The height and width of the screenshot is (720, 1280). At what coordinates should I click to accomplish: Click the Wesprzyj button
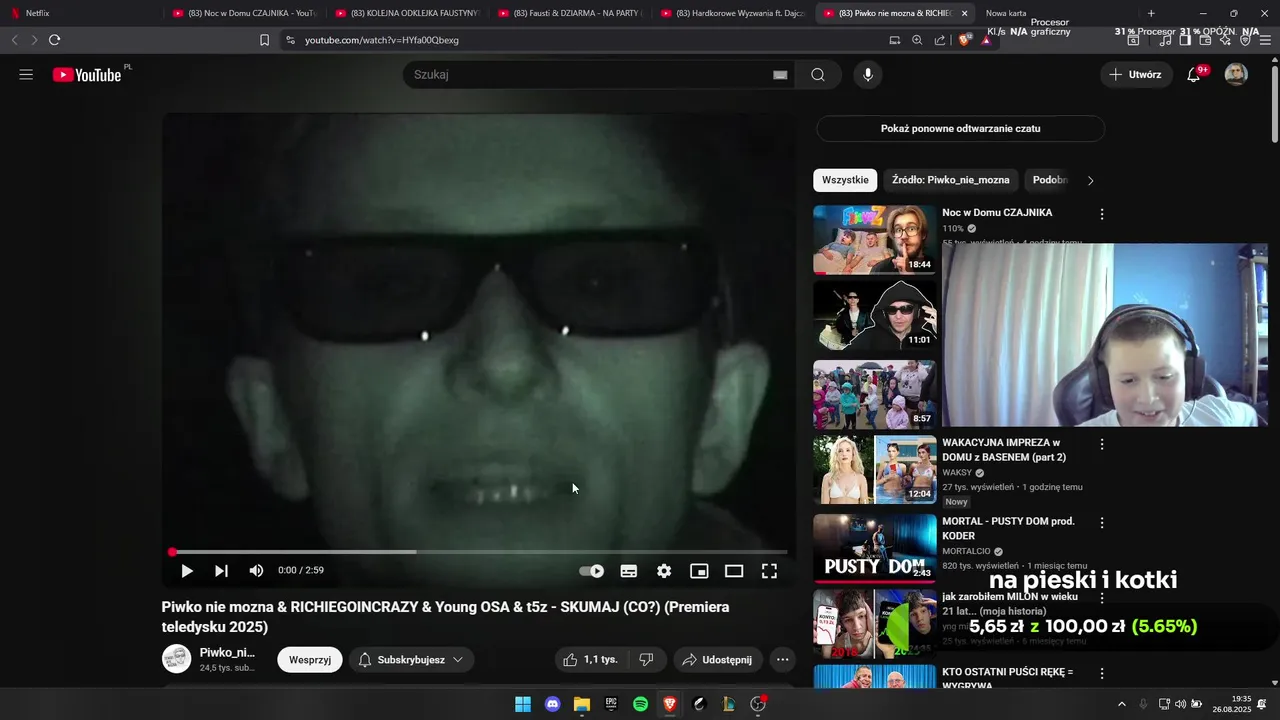click(x=310, y=660)
